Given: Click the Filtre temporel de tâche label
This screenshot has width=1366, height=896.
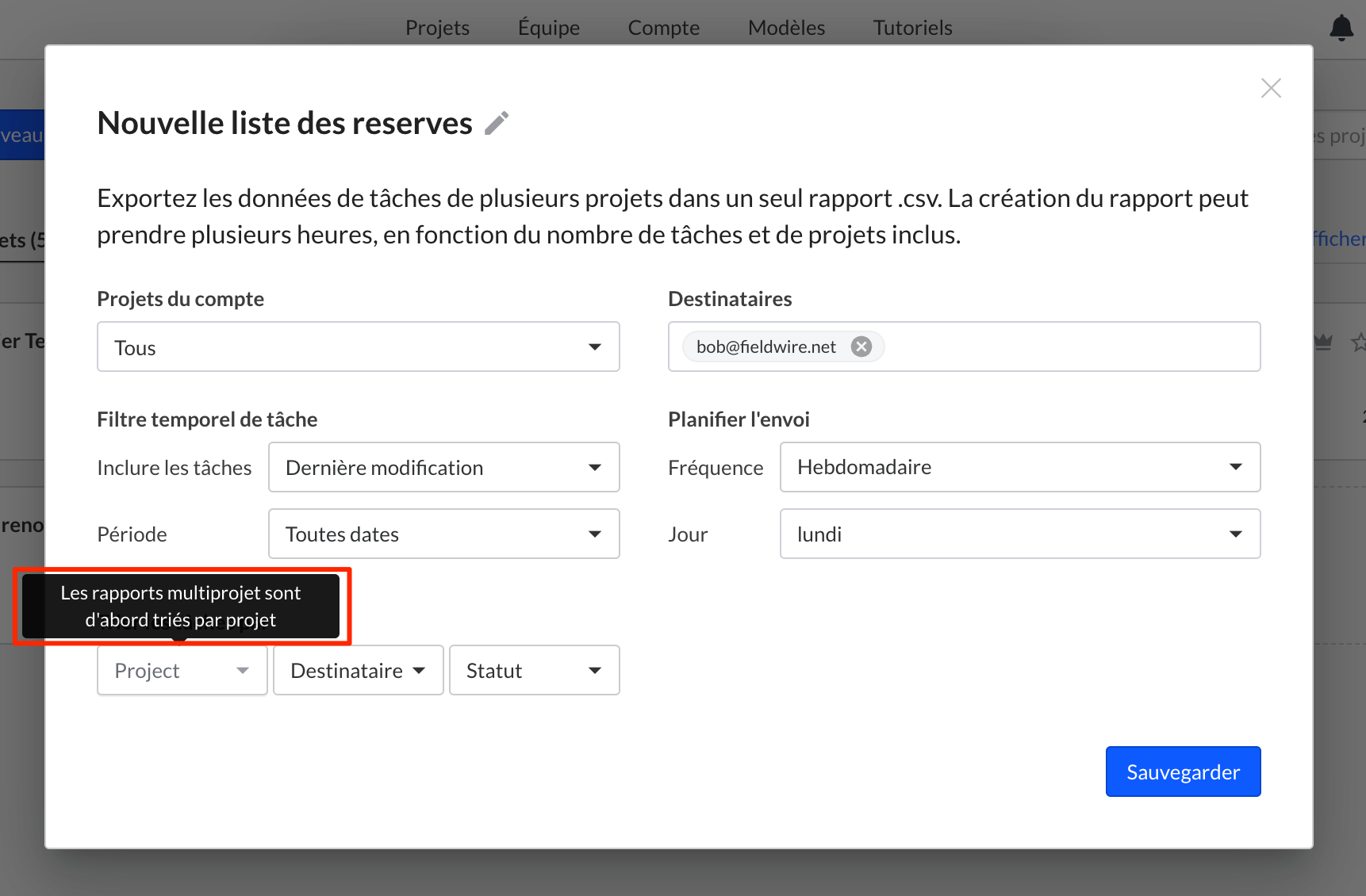Looking at the screenshot, I should pyautogui.click(x=207, y=419).
